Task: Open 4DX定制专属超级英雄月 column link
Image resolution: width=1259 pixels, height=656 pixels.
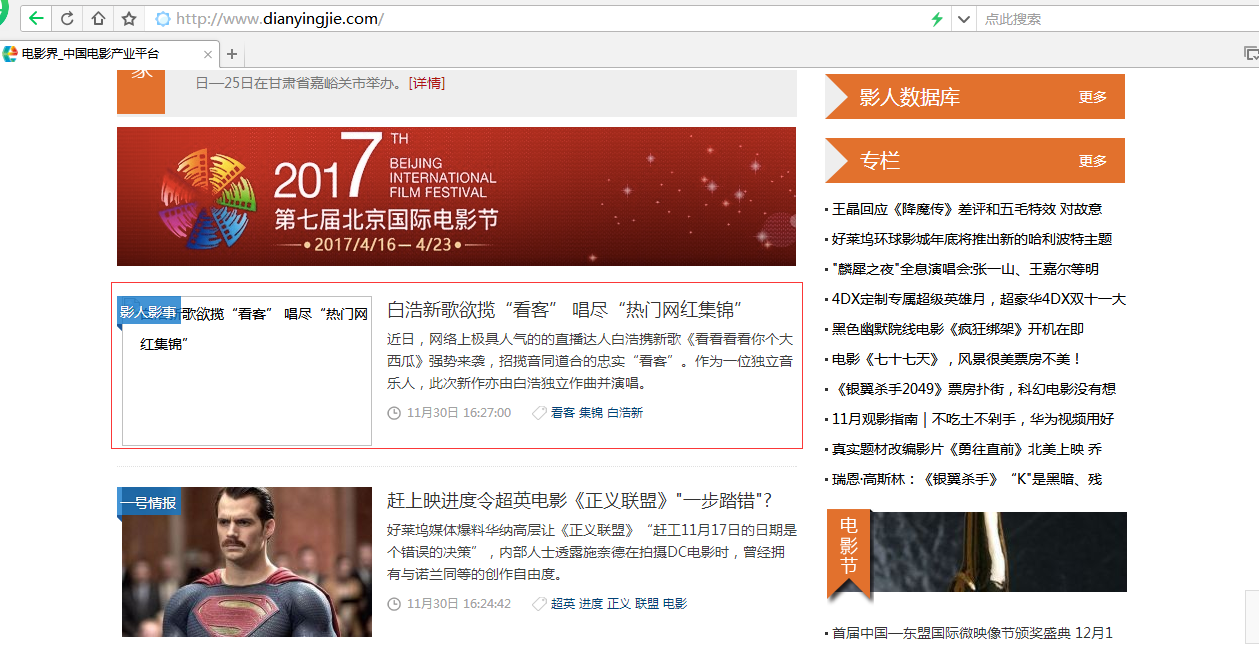Action: (979, 299)
